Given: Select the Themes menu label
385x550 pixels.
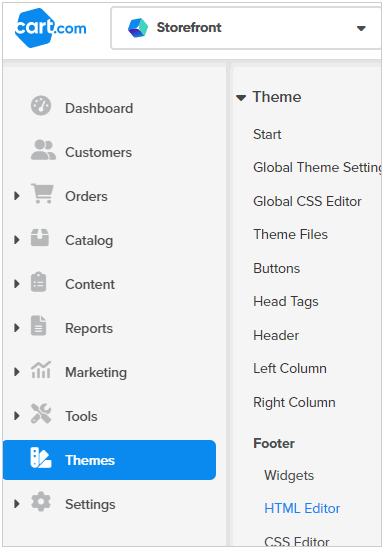Looking at the screenshot, I should [x=90, y=460].
